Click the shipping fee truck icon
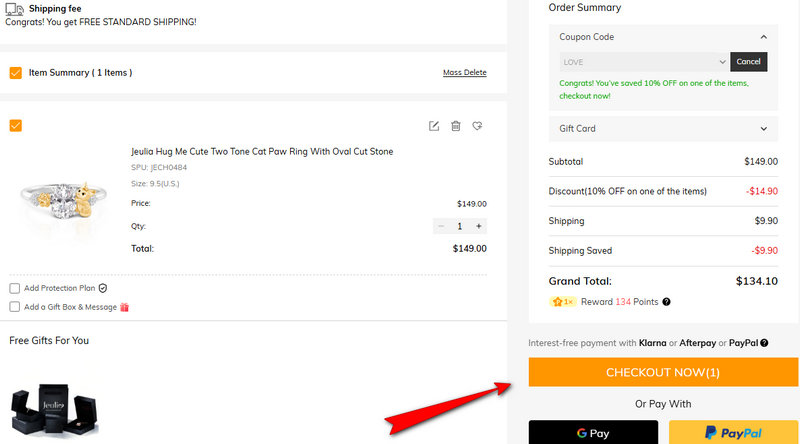This screenshot has height=444, width=800. tap(14, 9)
